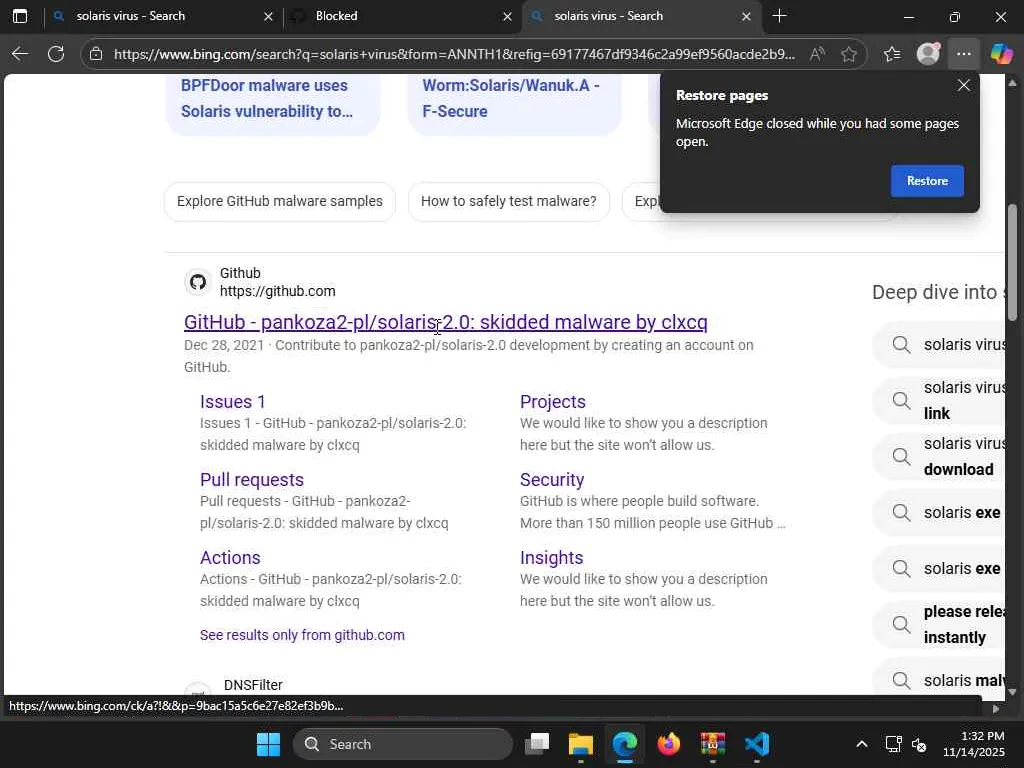Image resolution: width=1024 pixels, height=768 pixels.
Task: Click the scrollbar down arrow
Action: (x=1012, y=692)
